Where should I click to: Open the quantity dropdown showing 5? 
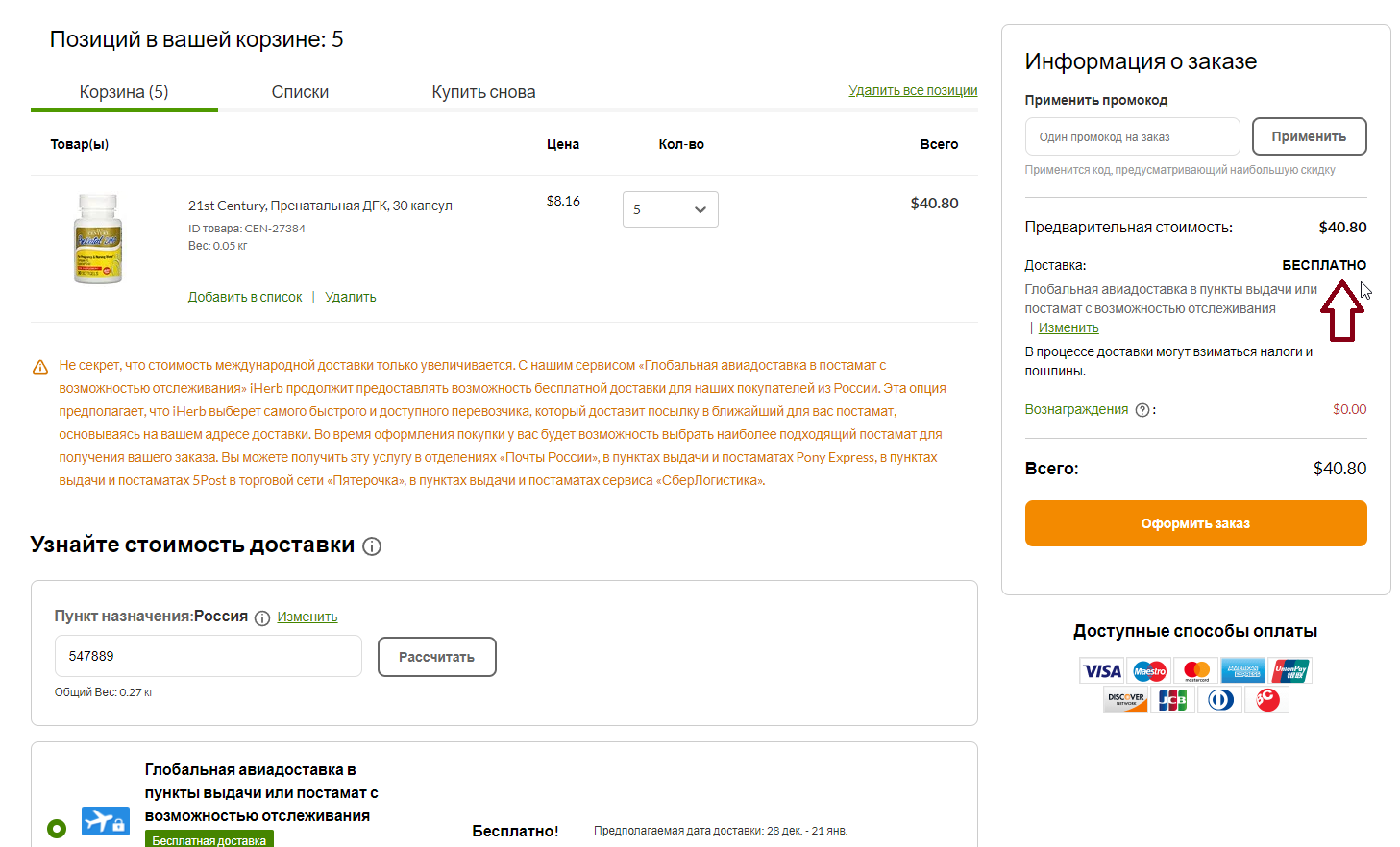(671, 209)
